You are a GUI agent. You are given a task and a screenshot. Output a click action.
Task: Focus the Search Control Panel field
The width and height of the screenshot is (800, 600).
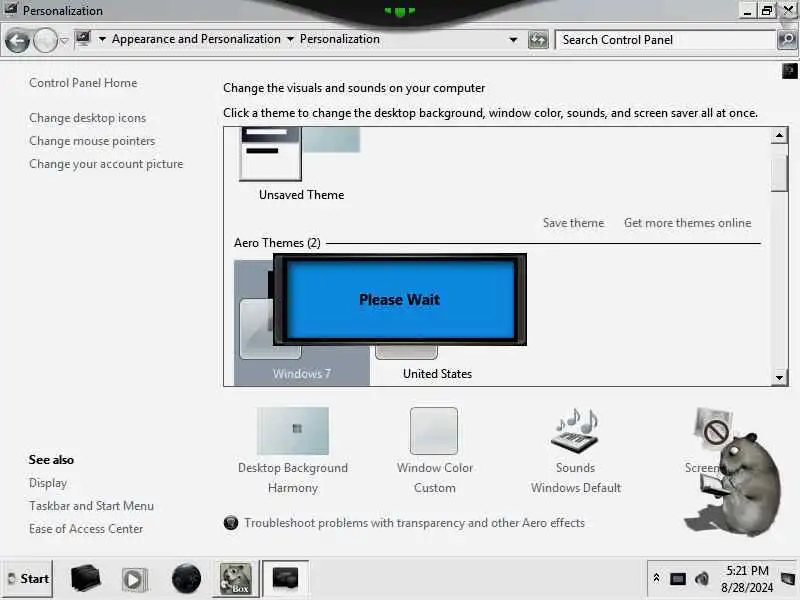pos(665,40)
